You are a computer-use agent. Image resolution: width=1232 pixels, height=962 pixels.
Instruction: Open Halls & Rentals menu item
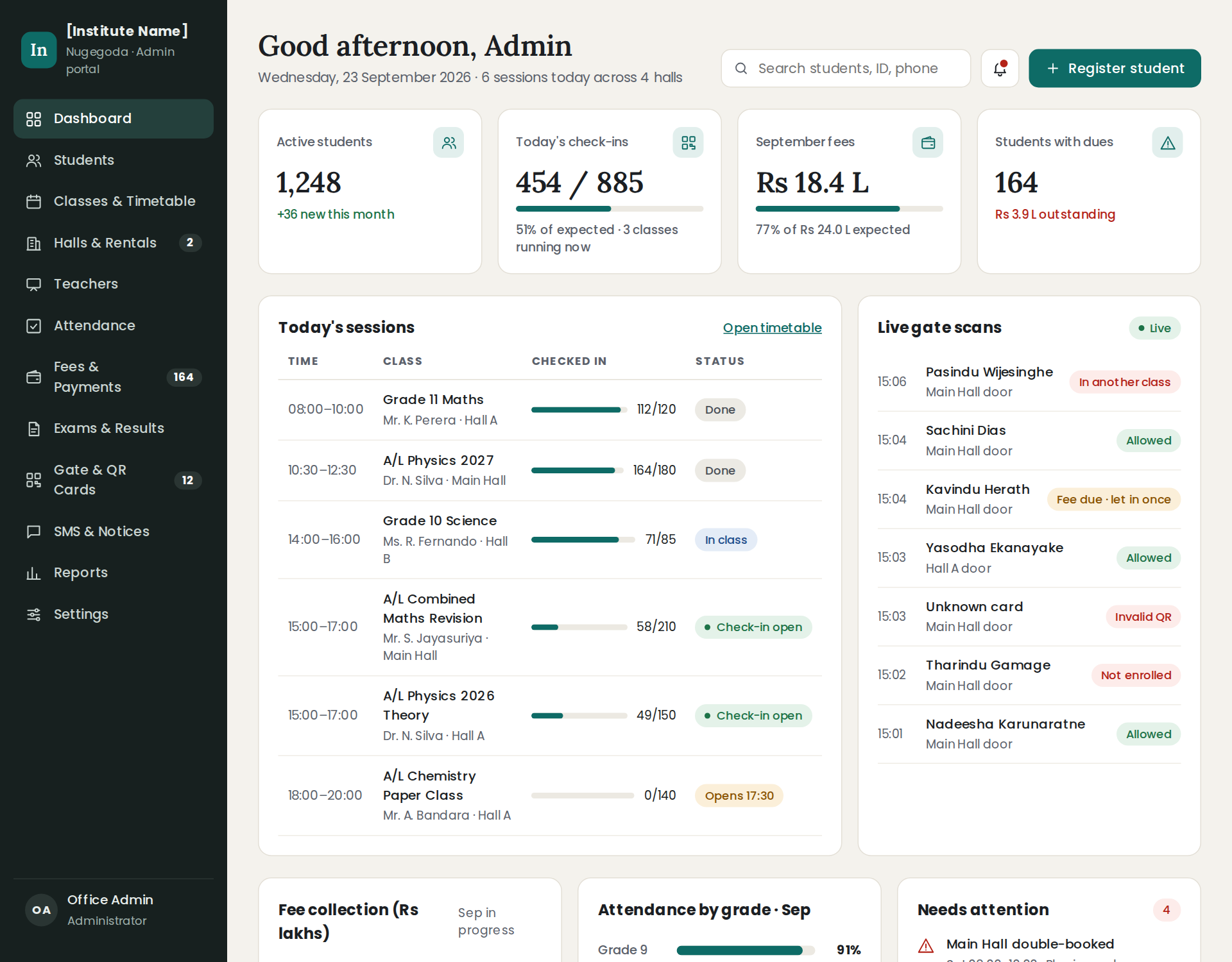114,243
